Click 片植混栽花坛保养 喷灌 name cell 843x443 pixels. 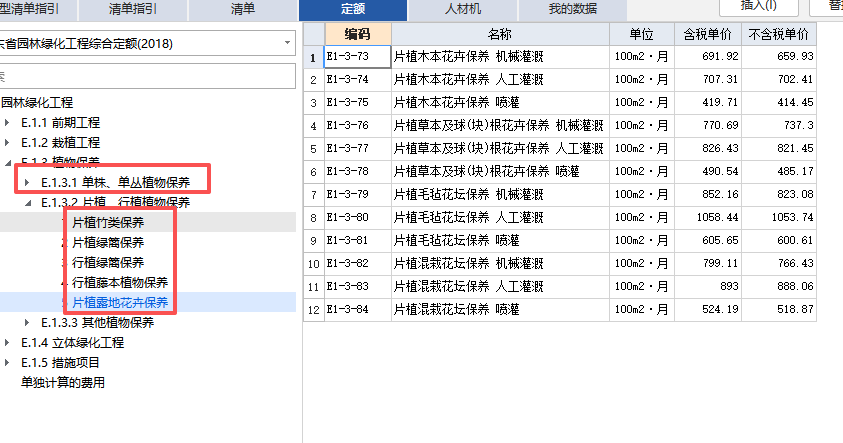(x=500, y=310)
